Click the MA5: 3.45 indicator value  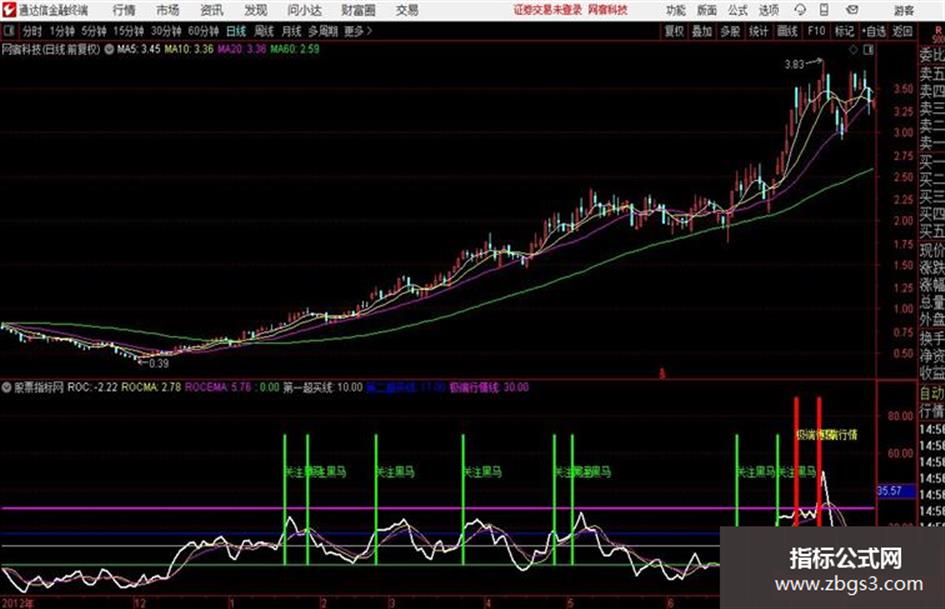tap(139, 49)
